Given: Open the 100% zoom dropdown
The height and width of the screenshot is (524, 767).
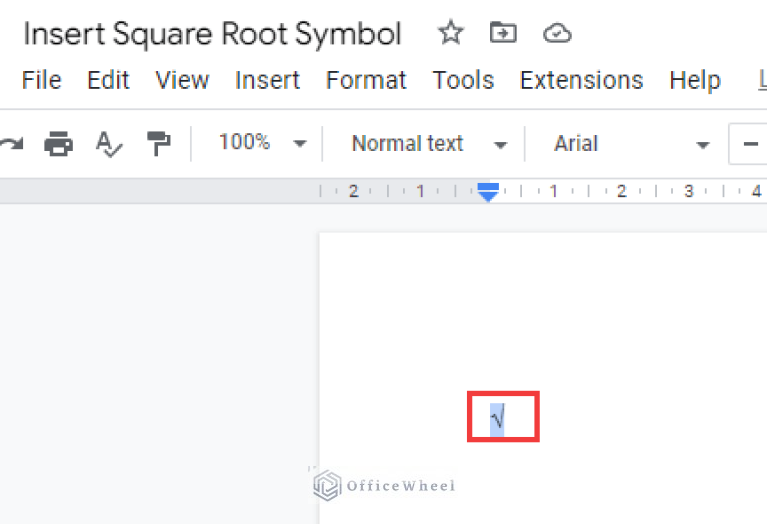Looking at the screenshot, I should tap(262, 144).
